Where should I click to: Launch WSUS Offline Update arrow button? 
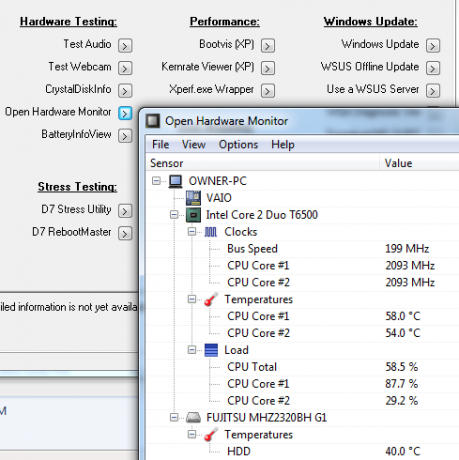click(433, 68)
